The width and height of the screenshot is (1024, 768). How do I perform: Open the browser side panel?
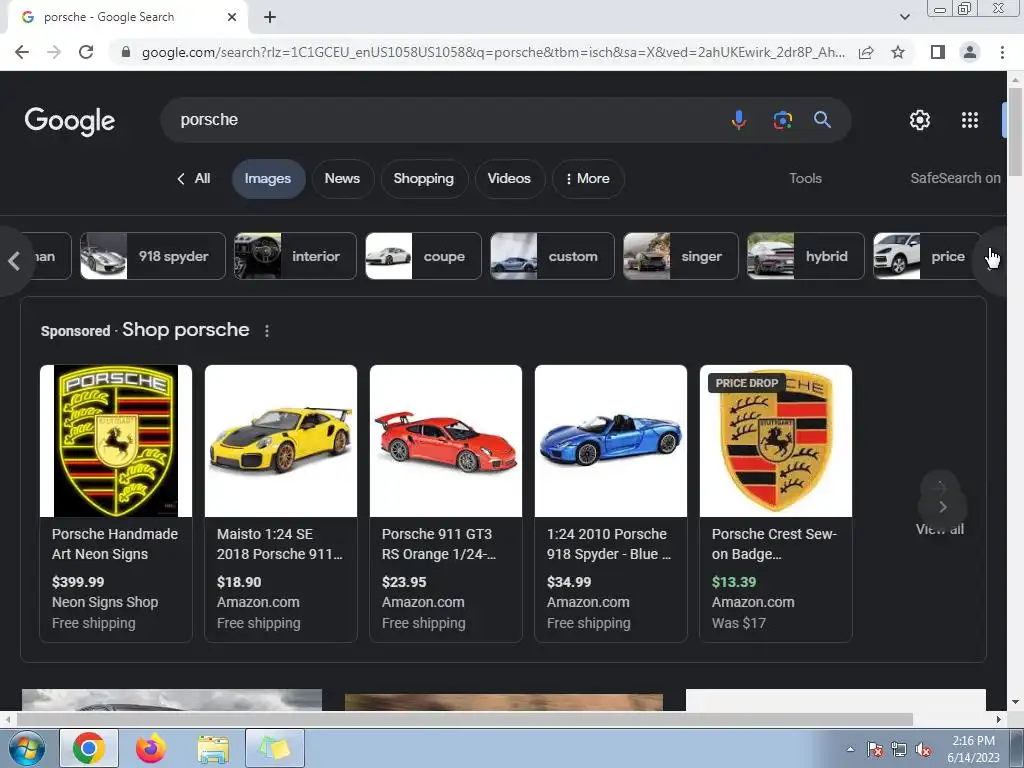click(938, 52)
